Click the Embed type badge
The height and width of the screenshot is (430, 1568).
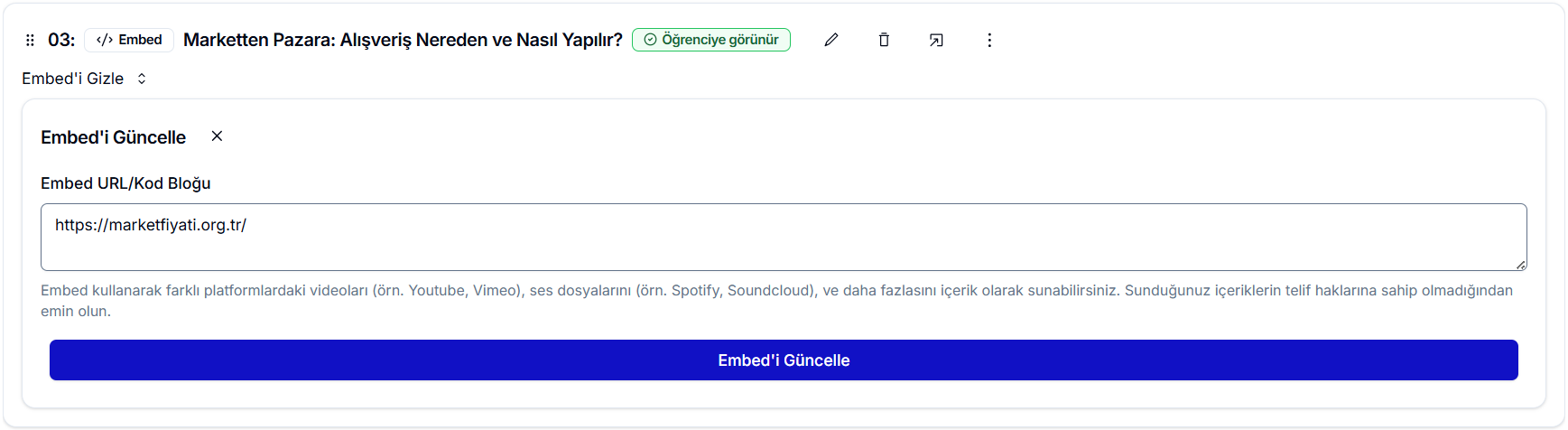[129, 40]
